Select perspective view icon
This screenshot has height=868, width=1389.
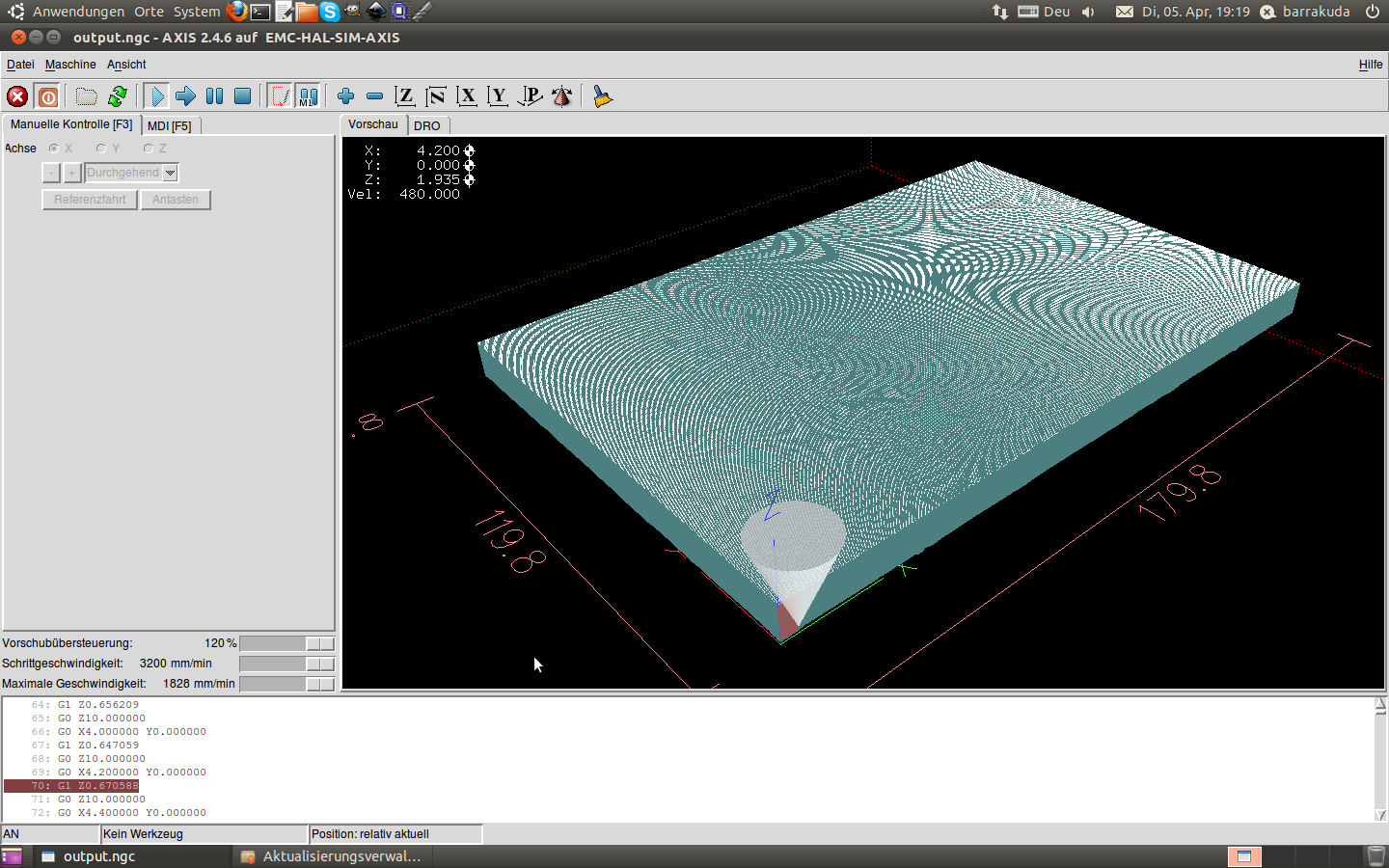(530, 96)
